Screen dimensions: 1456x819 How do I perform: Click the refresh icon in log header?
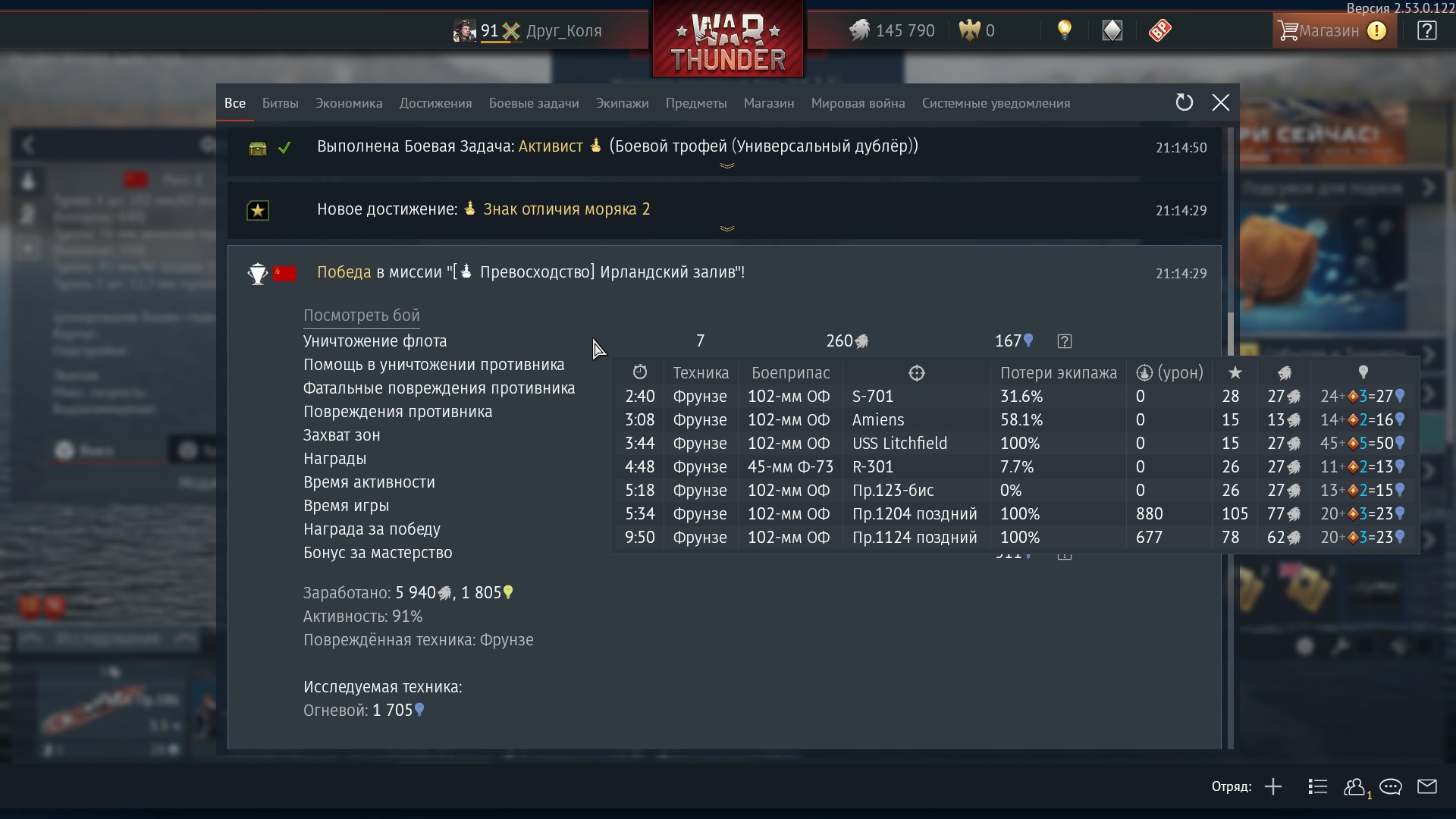pos(1184,102)
